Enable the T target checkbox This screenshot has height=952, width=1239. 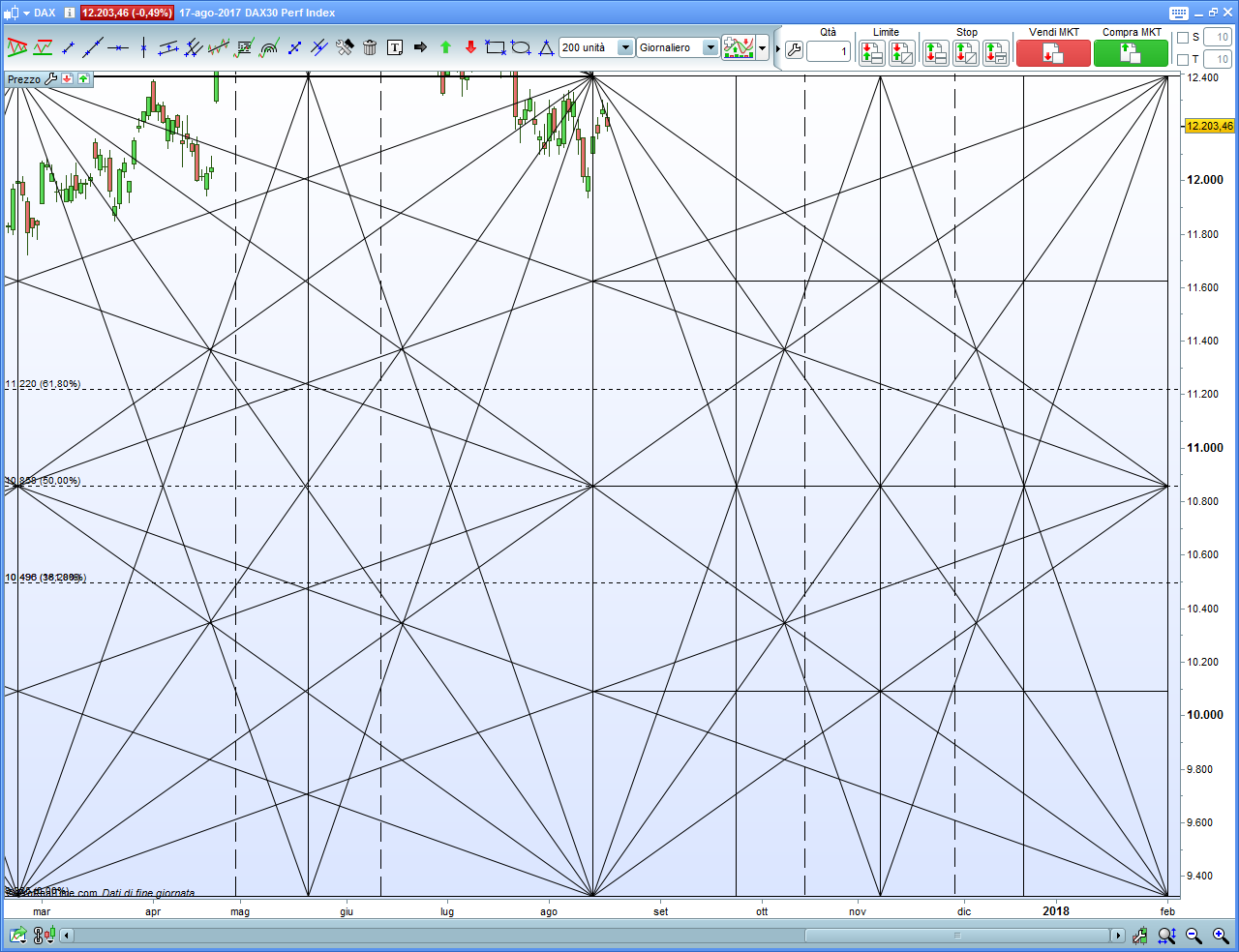[x=1183, y=60]
